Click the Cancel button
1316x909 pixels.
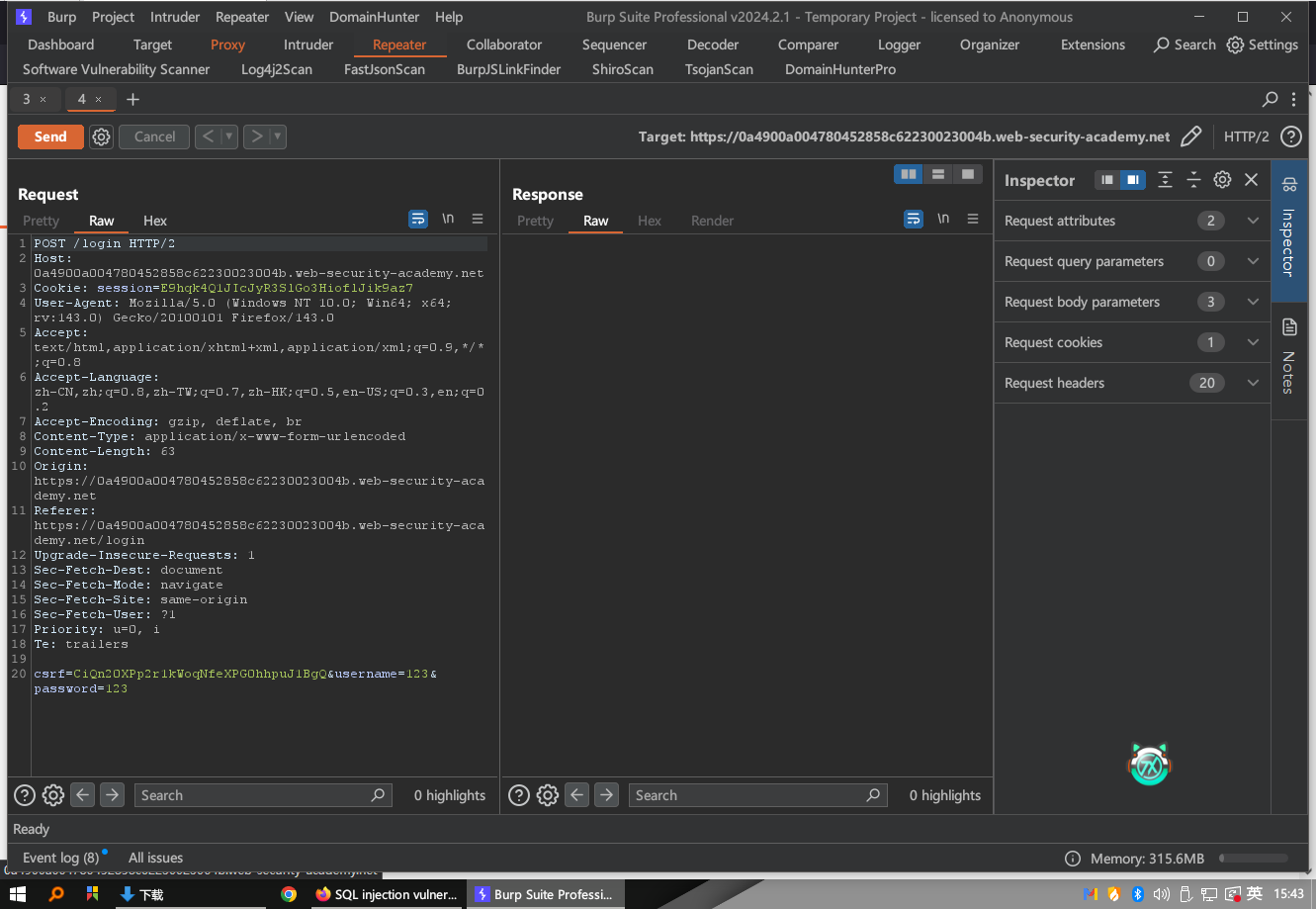coord(154,136)
